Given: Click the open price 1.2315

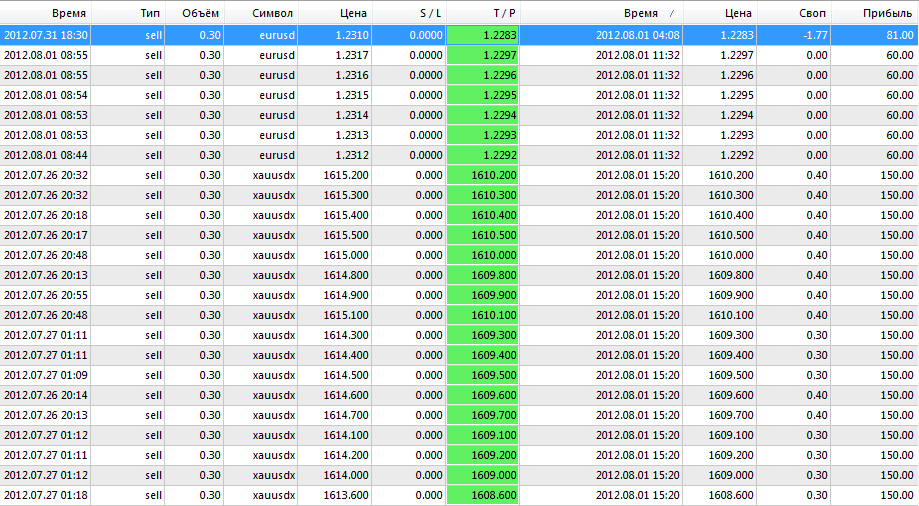Looking at the screenshot, I should pyautogui.click(x=352, y=95).
